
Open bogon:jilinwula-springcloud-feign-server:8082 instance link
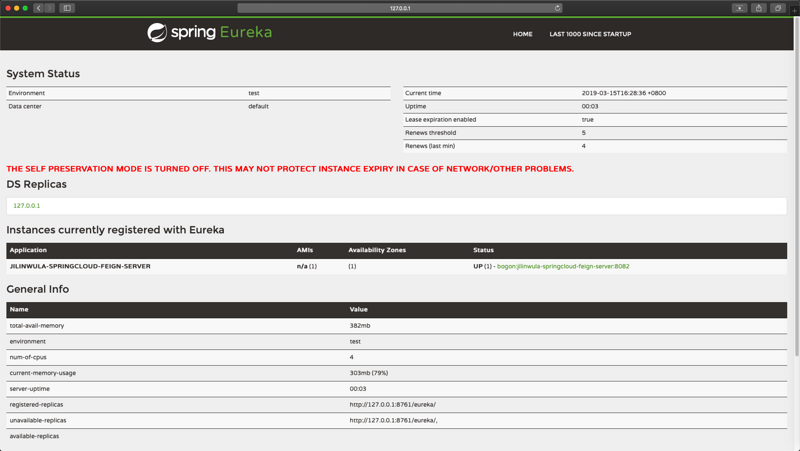[x=563, y=266]
